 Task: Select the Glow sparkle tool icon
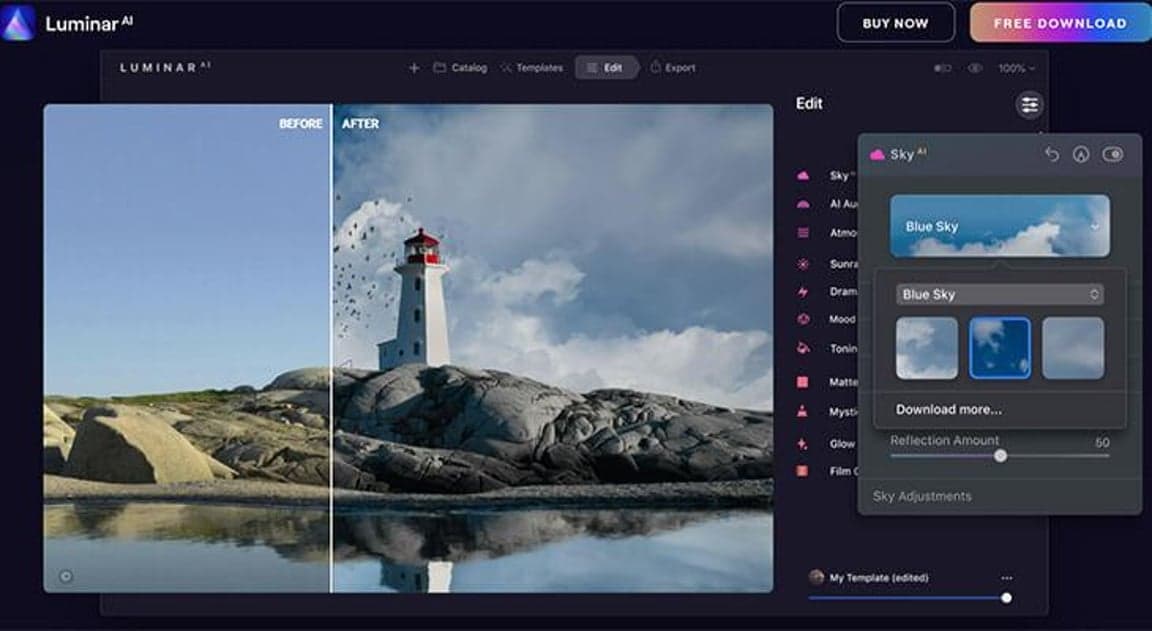803,443
